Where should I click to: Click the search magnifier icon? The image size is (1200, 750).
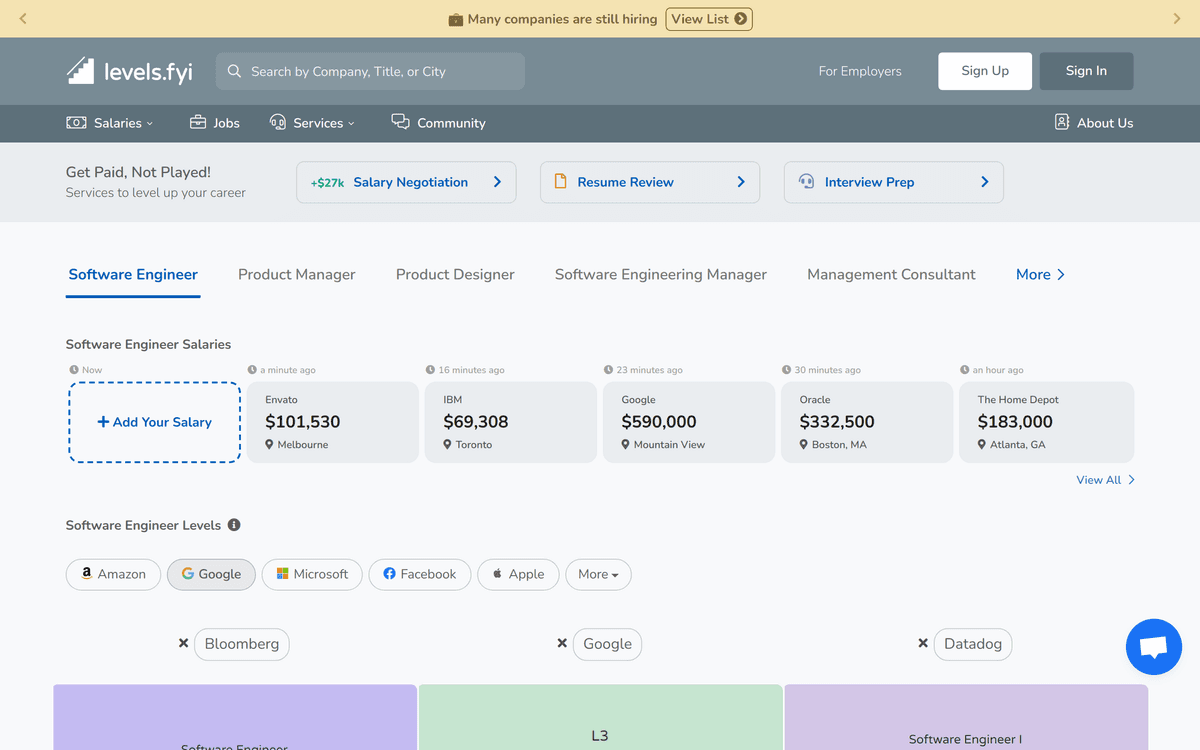coord(235,71)
